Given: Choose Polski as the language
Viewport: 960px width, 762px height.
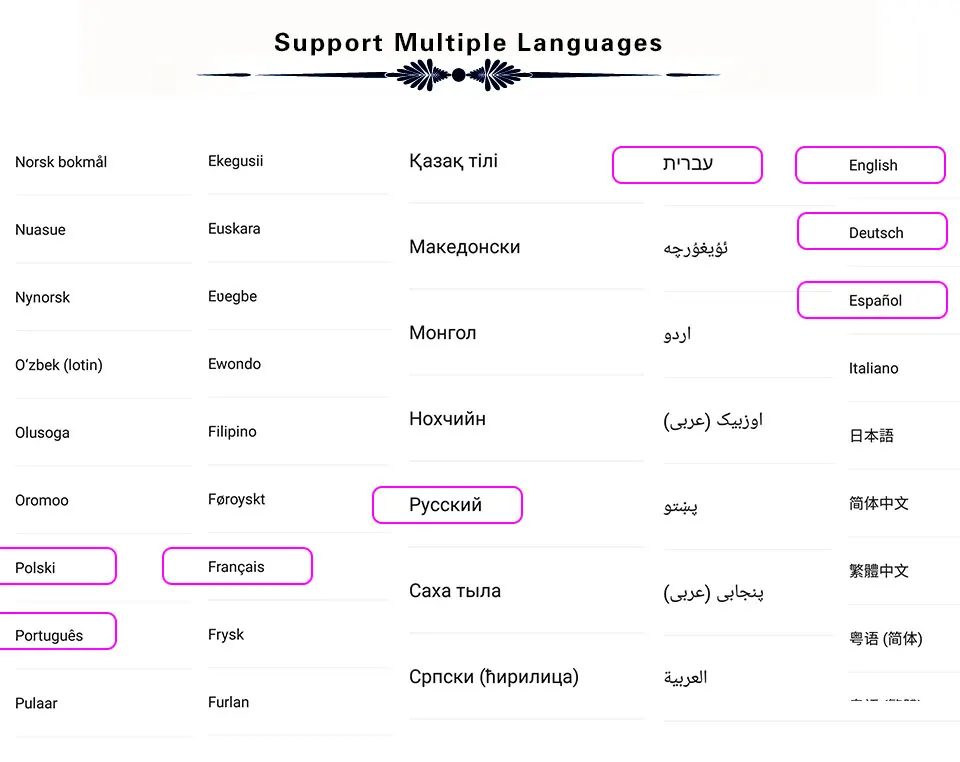Looking at the screenshot, I should [36, 568].
